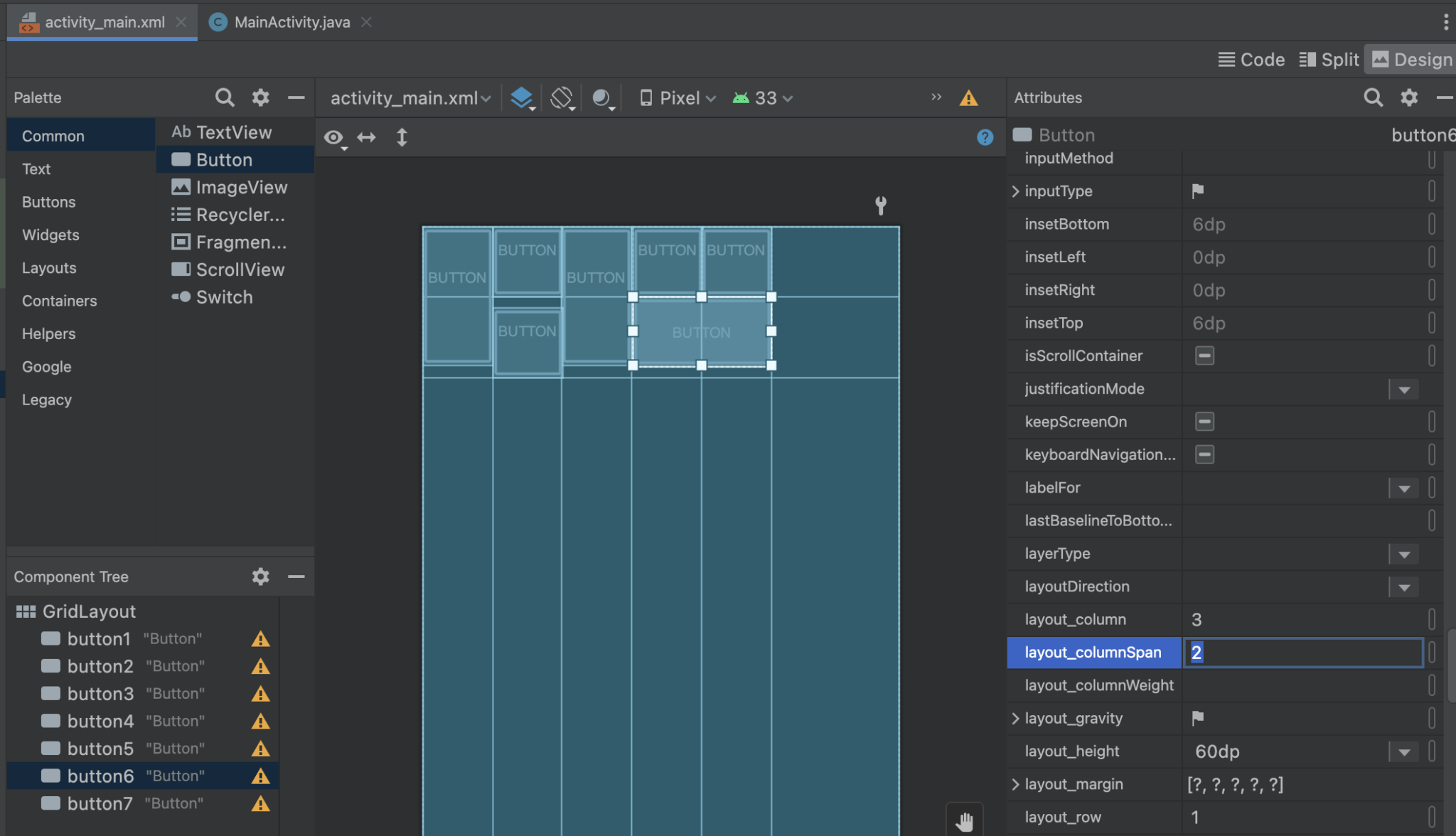Click vertical expand arrows icon
Viewport: 1456px width, 836px height.
[x=402, y=137]
